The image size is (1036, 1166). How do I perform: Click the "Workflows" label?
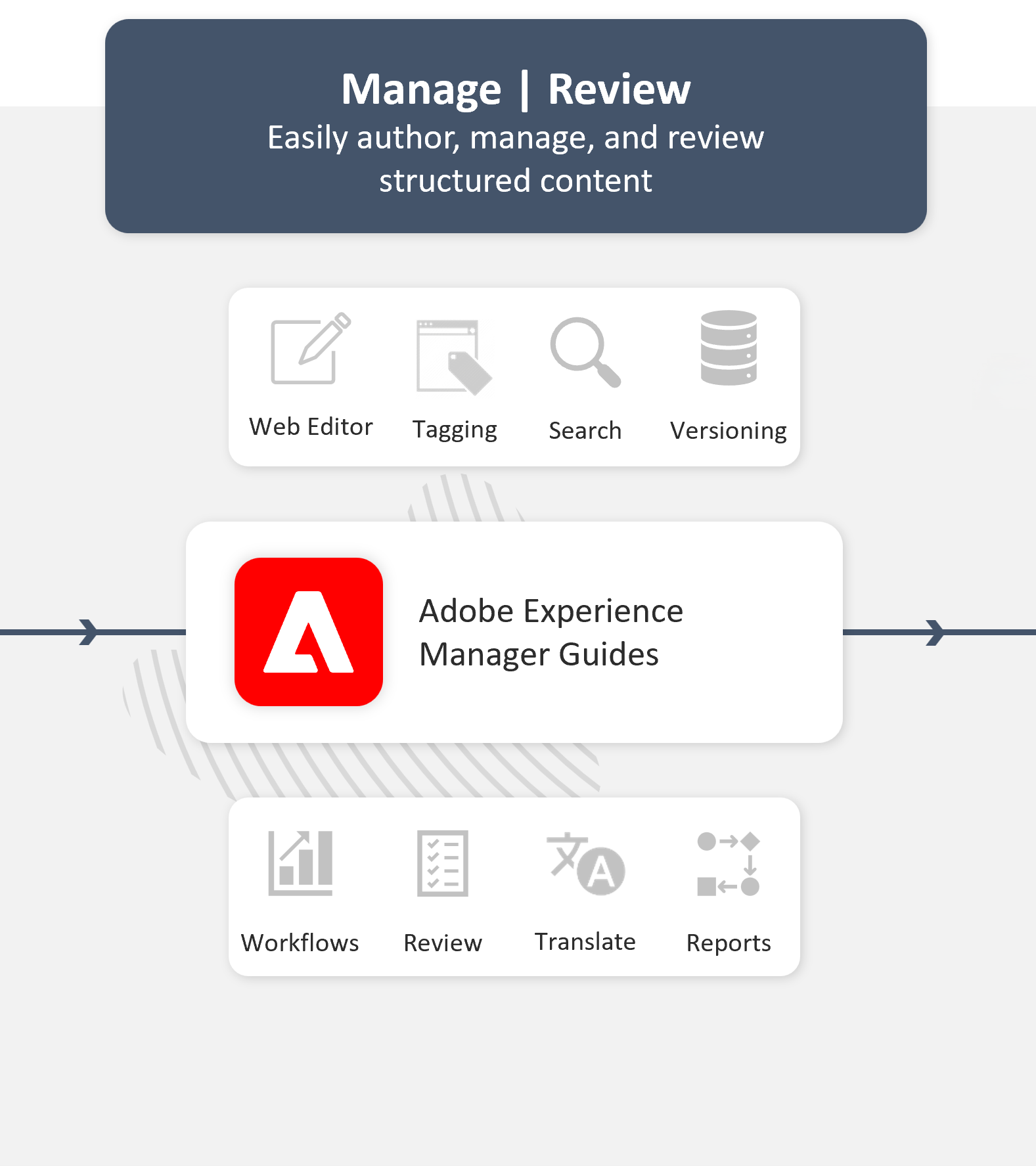pos(300,943)
